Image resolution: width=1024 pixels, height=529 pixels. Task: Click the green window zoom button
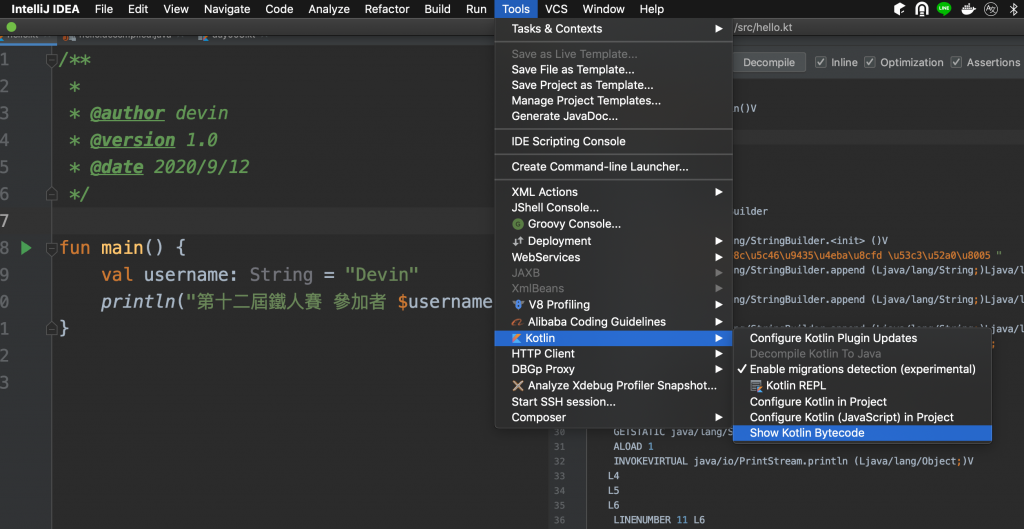[11, 27]
